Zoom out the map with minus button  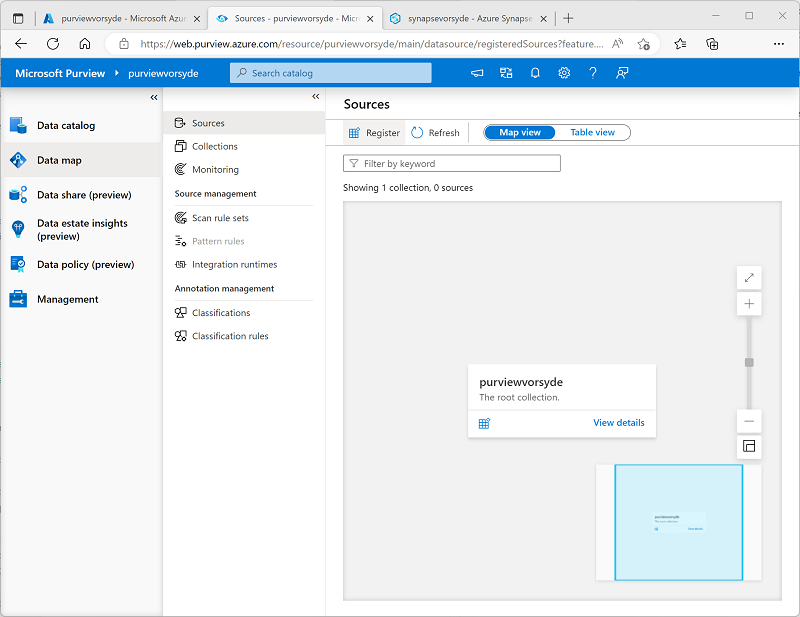point(749,422)
